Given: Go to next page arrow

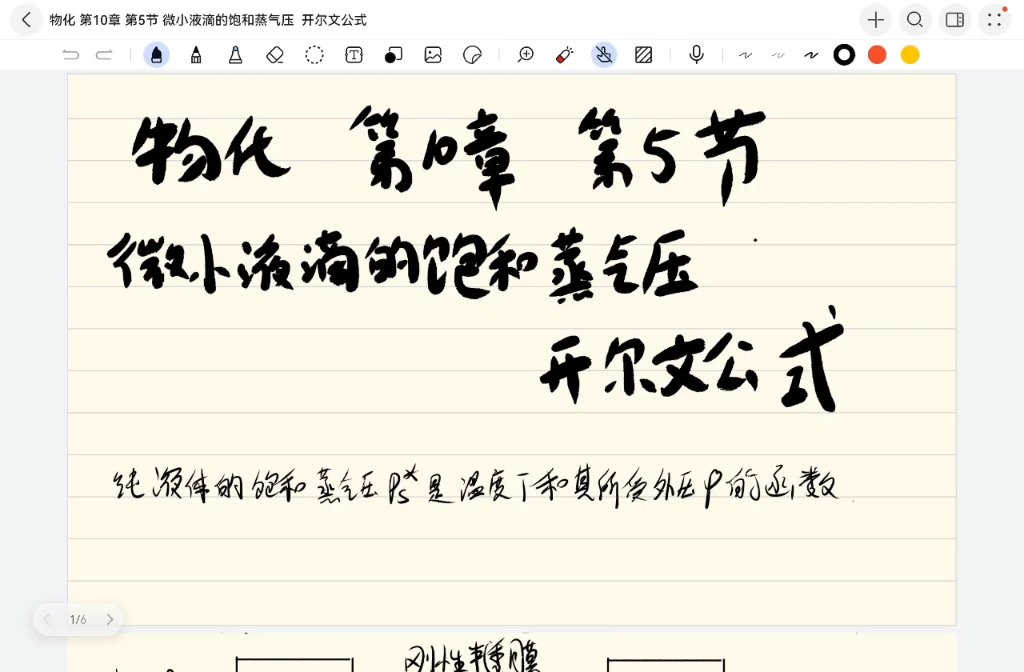Looking at the screenshot, I should [x=110, y=619].
